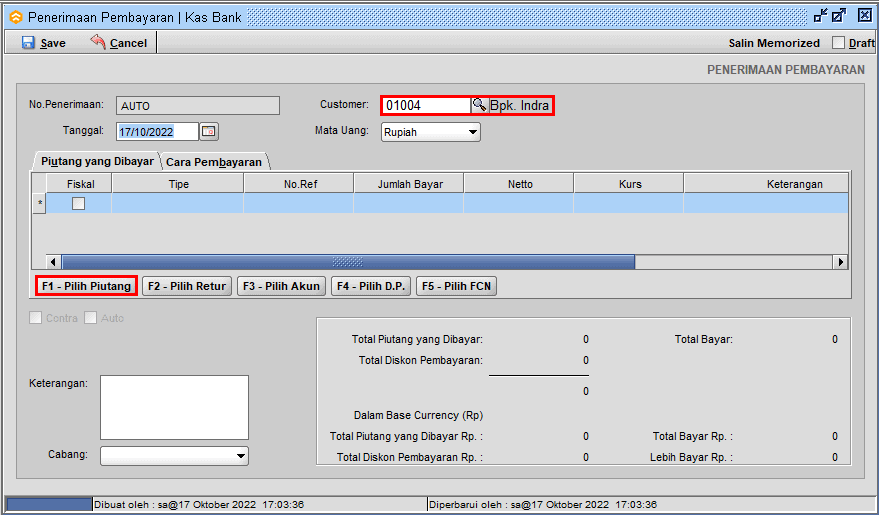Click F3 - Pilih Akun button
This screenshot has width=879, height=515.
pyautogui.click(x=281, y=286)
